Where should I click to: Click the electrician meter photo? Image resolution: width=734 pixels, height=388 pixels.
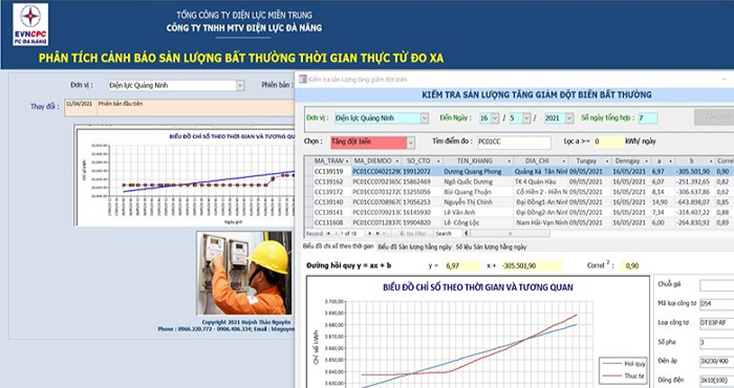[x=244, y=273]
